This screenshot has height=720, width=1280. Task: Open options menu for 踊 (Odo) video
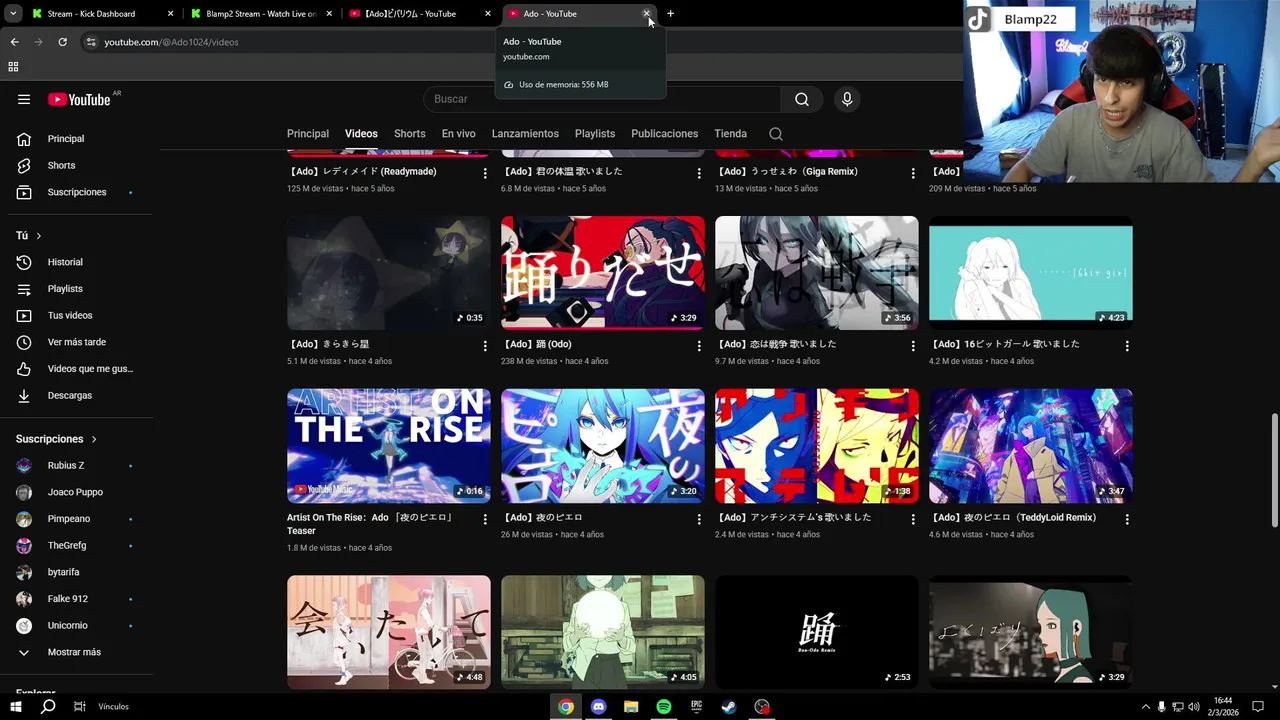click(699, 346)
